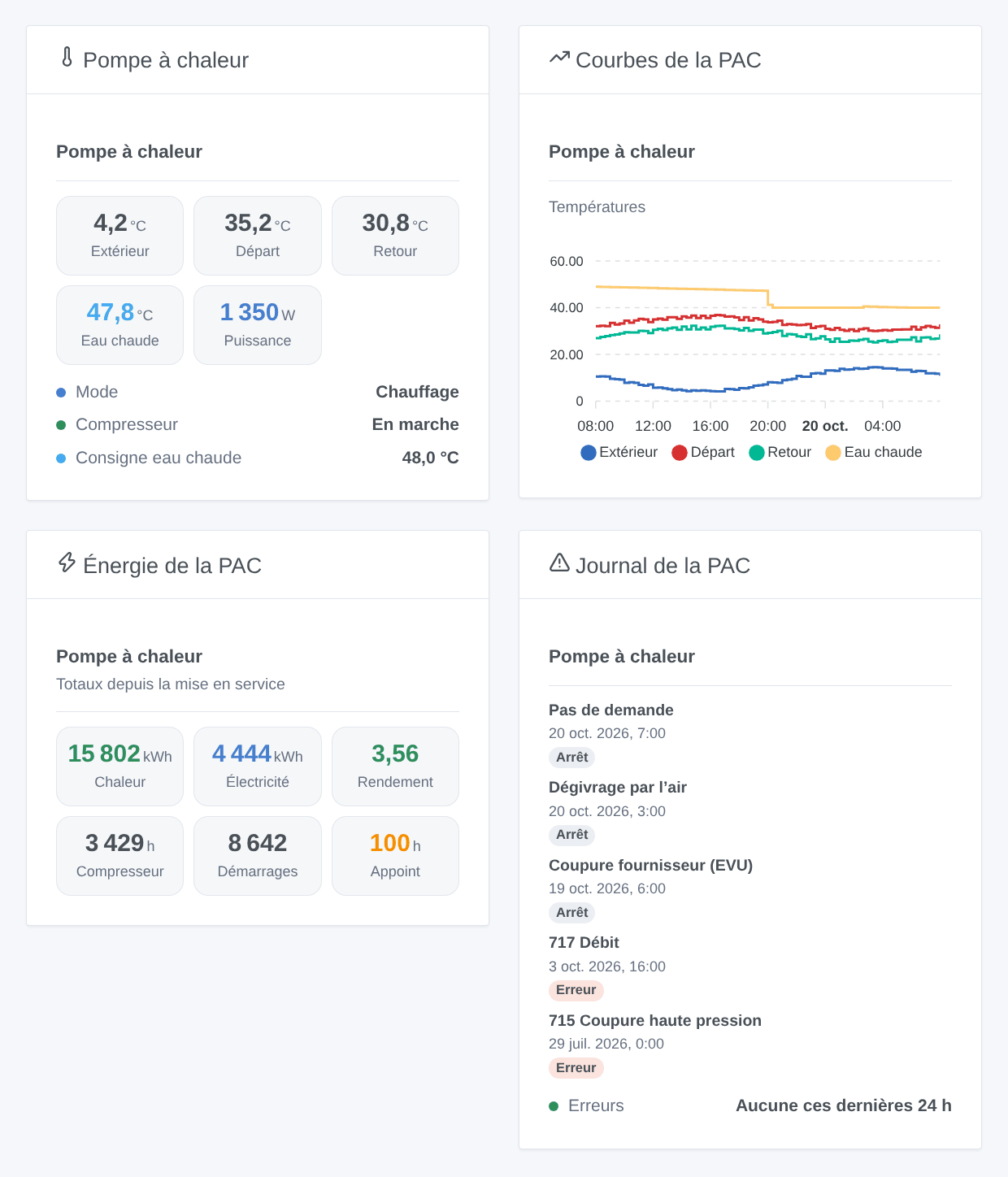This screenshot has height=1177, width=1008.
Task: Click the Erreur badge under 715 Coupure haute pression
Action: tap(576, 1068)
